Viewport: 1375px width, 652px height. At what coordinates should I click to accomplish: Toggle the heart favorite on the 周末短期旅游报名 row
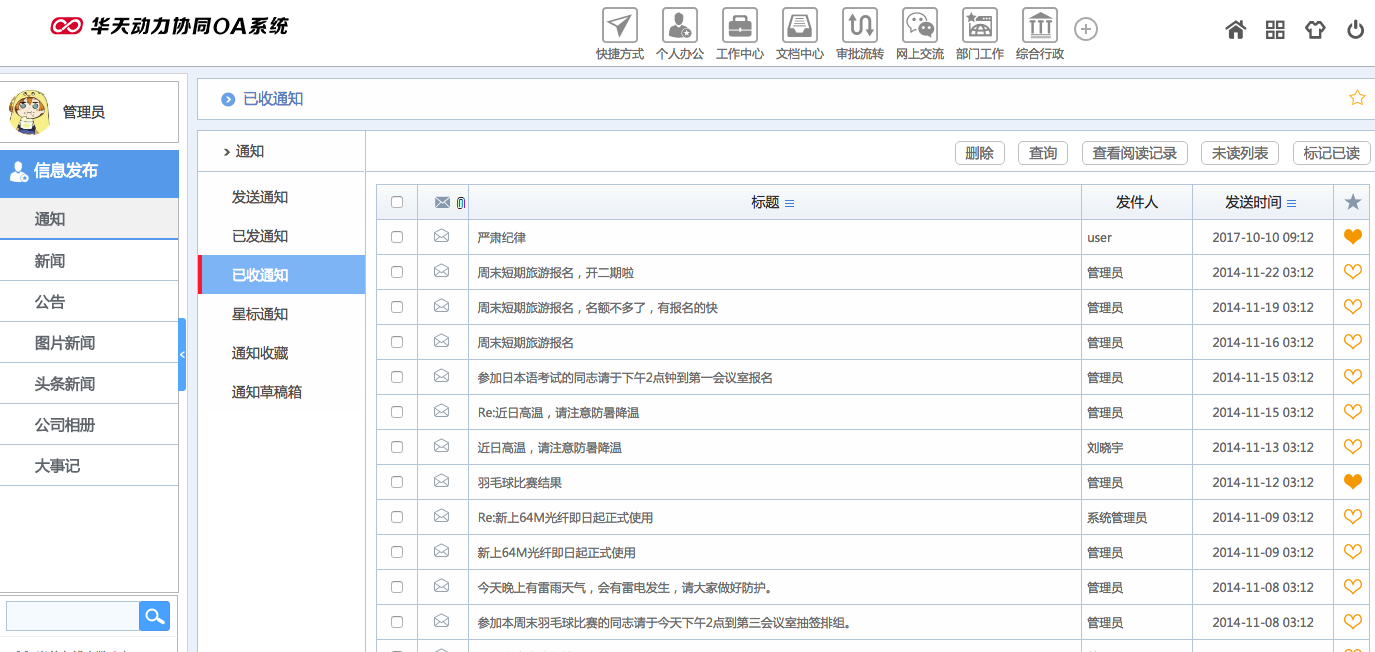1353,342
